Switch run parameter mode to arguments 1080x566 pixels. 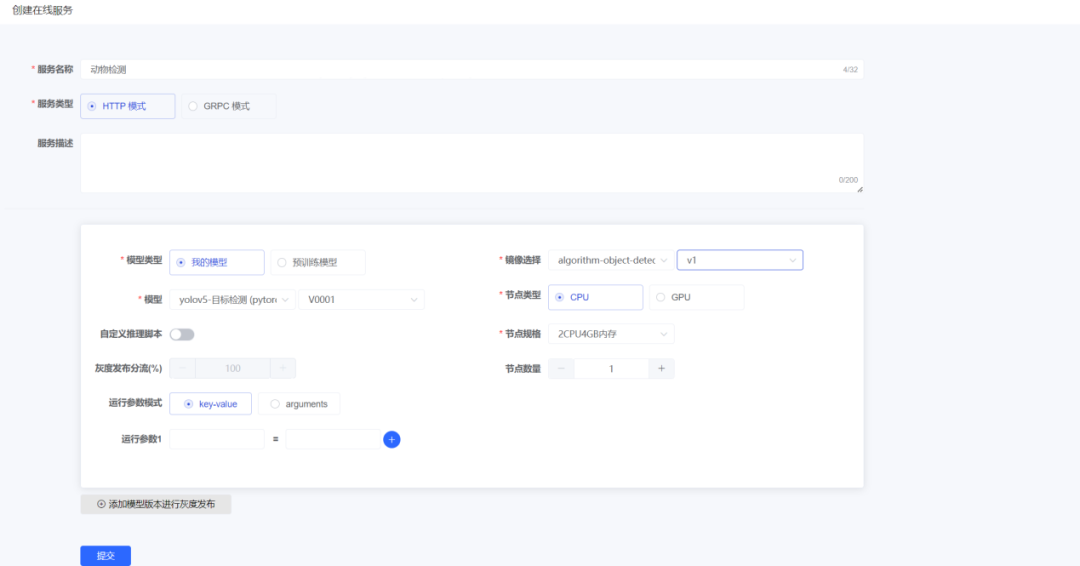299,404
